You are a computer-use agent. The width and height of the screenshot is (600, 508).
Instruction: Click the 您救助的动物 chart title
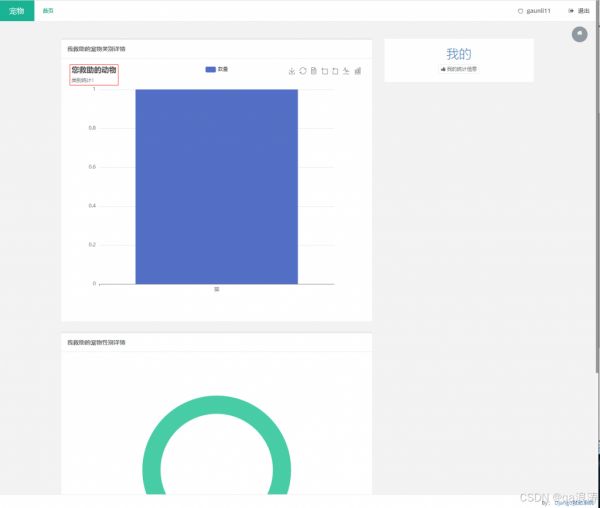click(94, 70)
